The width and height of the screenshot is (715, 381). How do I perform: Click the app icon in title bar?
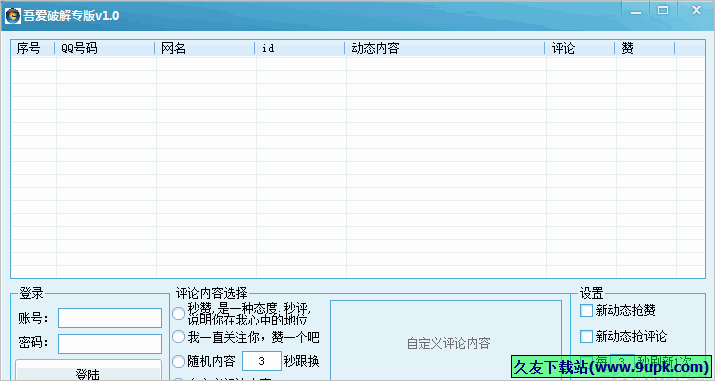[x=13, y=16]
